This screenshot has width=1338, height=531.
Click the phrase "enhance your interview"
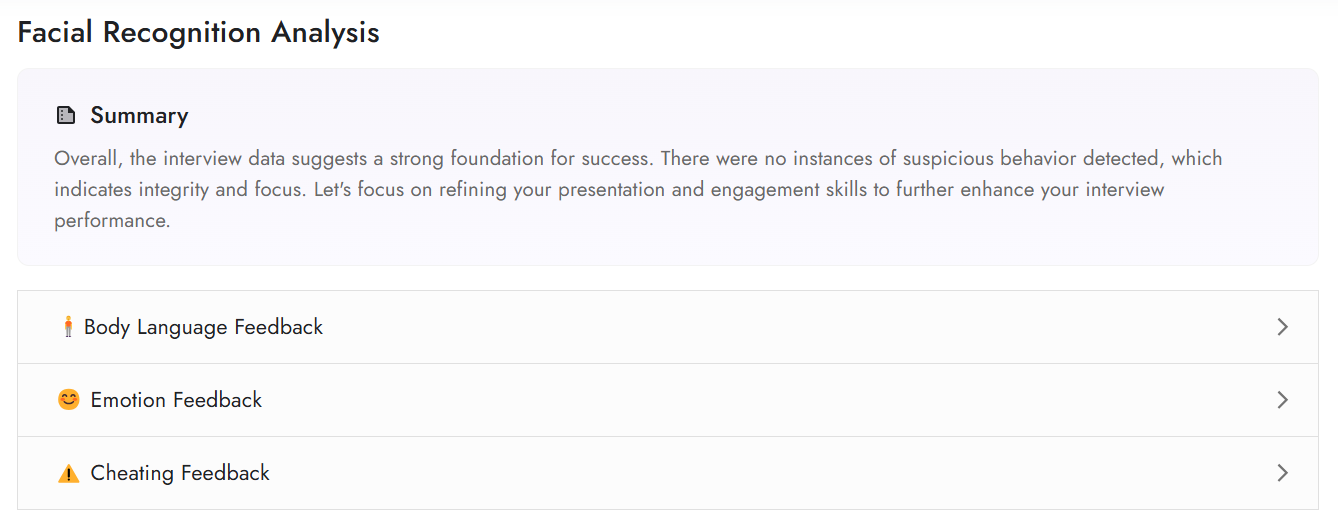(x=1063, y=190)
